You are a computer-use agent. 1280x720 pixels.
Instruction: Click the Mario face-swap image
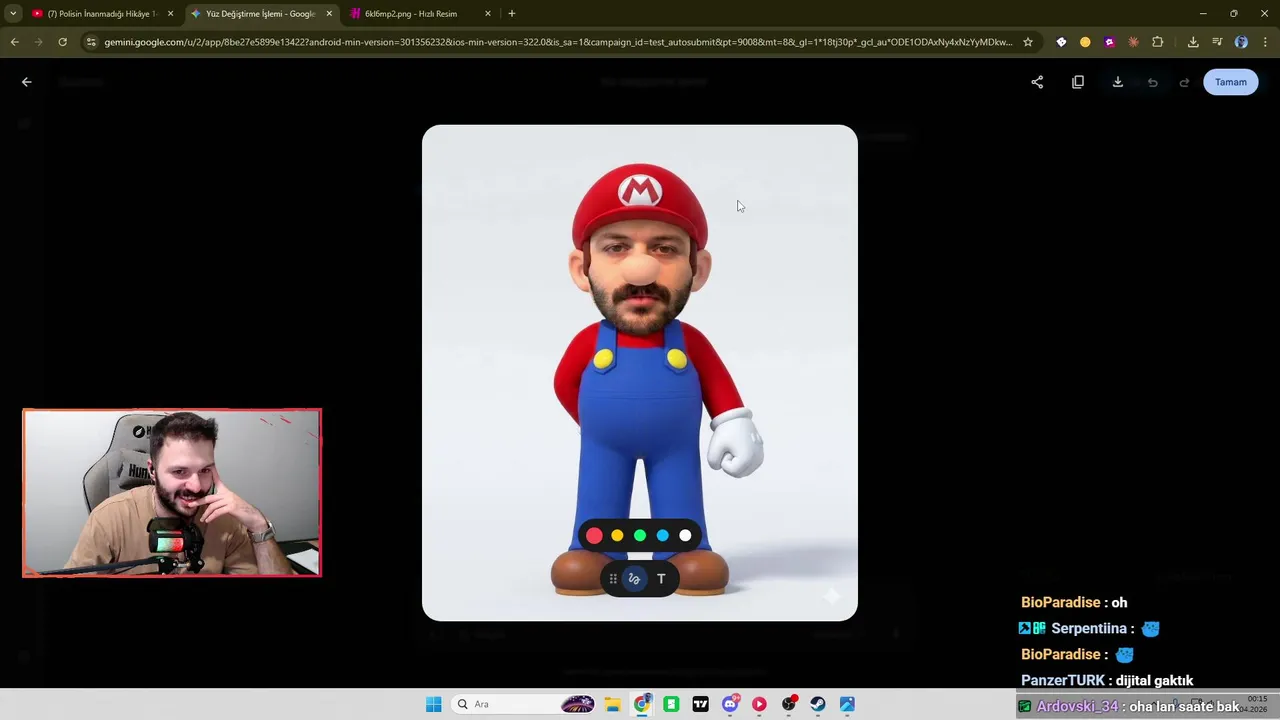[640, 373]
